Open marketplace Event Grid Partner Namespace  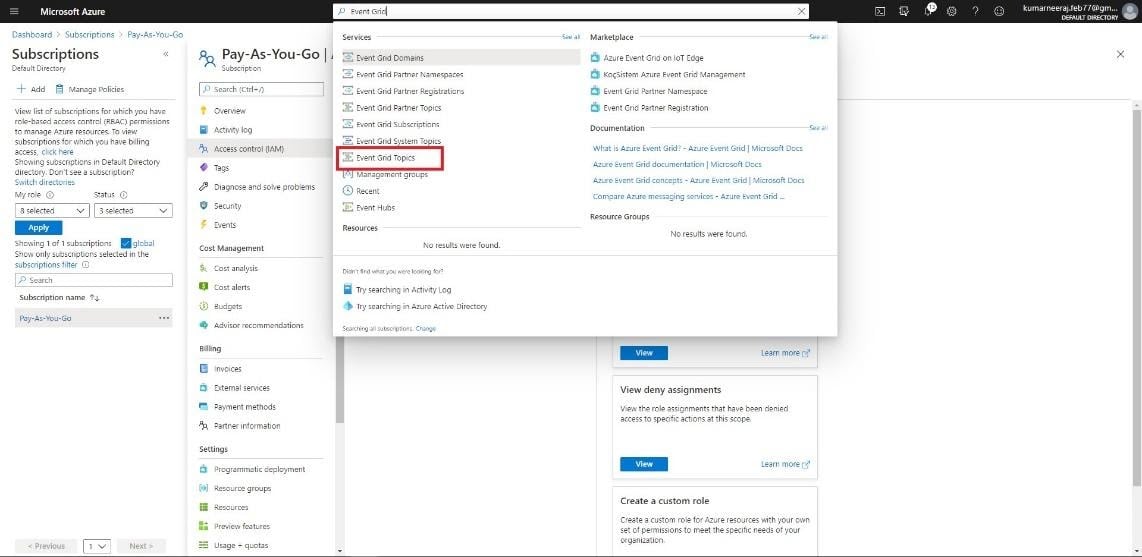pos(655,91)
